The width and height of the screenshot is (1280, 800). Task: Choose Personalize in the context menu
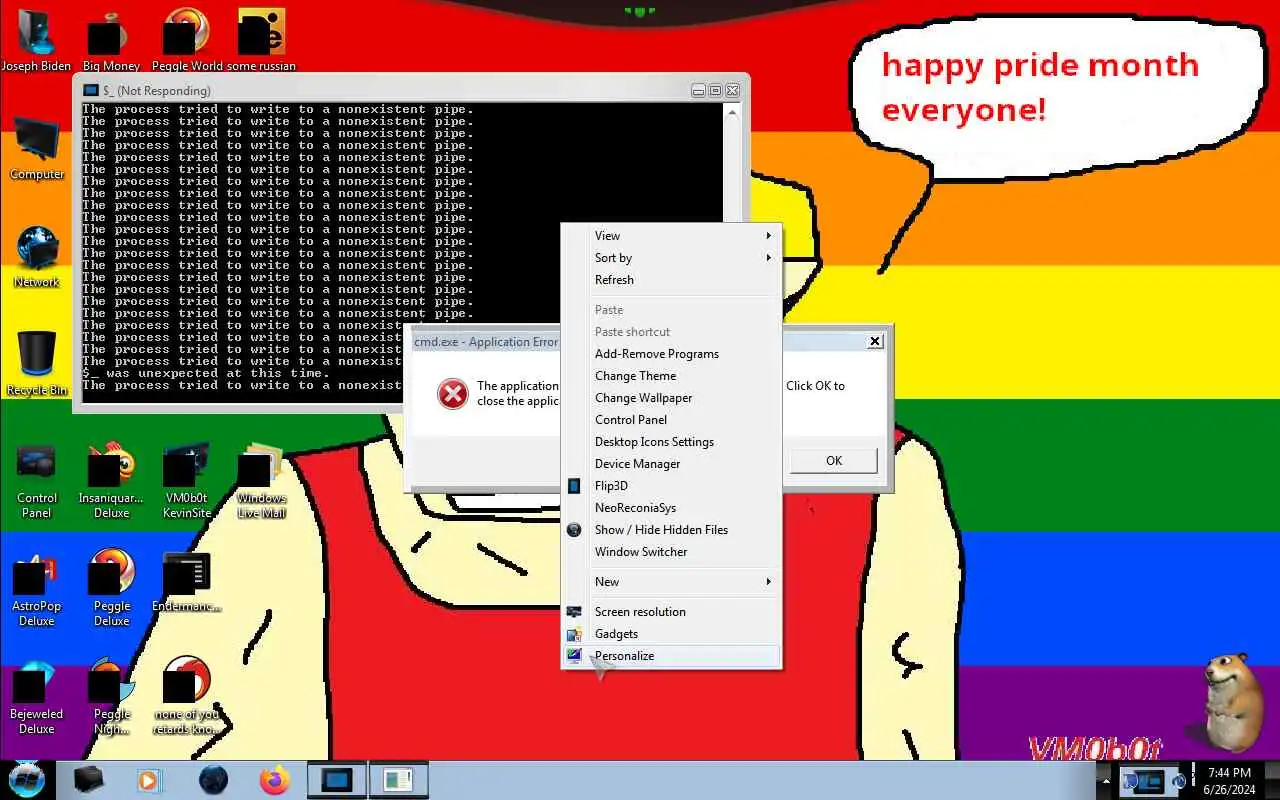click(x=671, y=656)
